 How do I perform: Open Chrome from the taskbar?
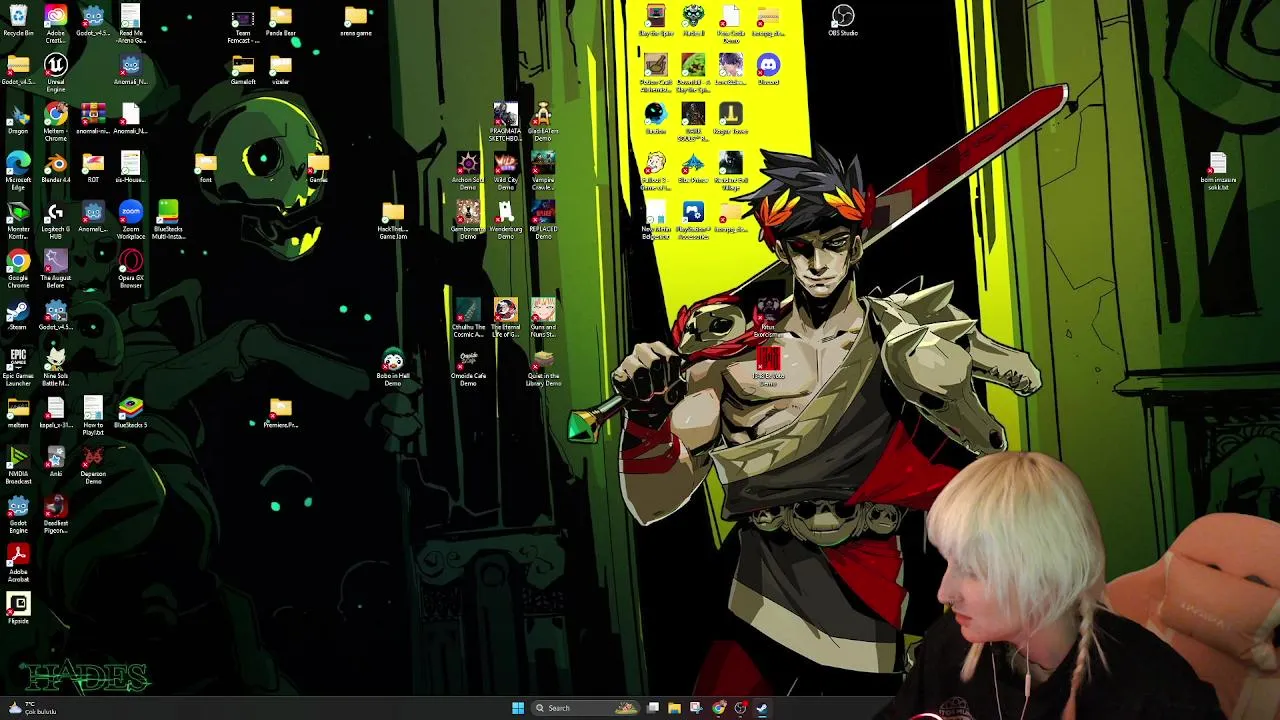[x=718, y=708]
